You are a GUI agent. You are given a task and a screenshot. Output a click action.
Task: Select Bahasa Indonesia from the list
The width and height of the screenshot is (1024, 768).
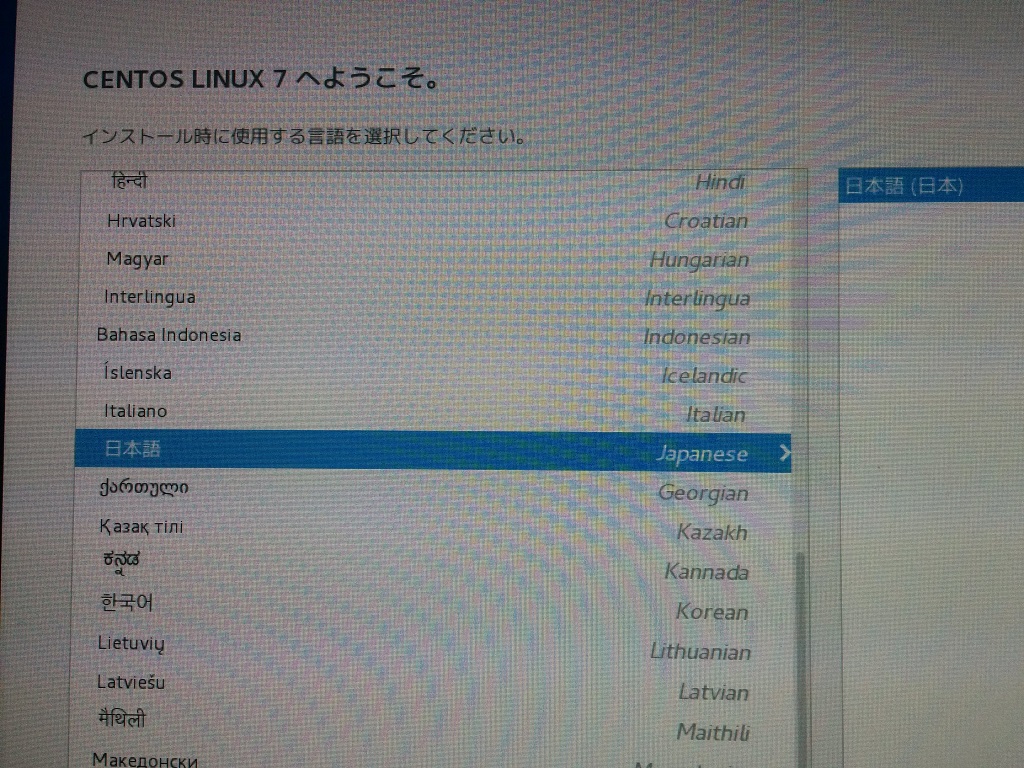(434, 336)
